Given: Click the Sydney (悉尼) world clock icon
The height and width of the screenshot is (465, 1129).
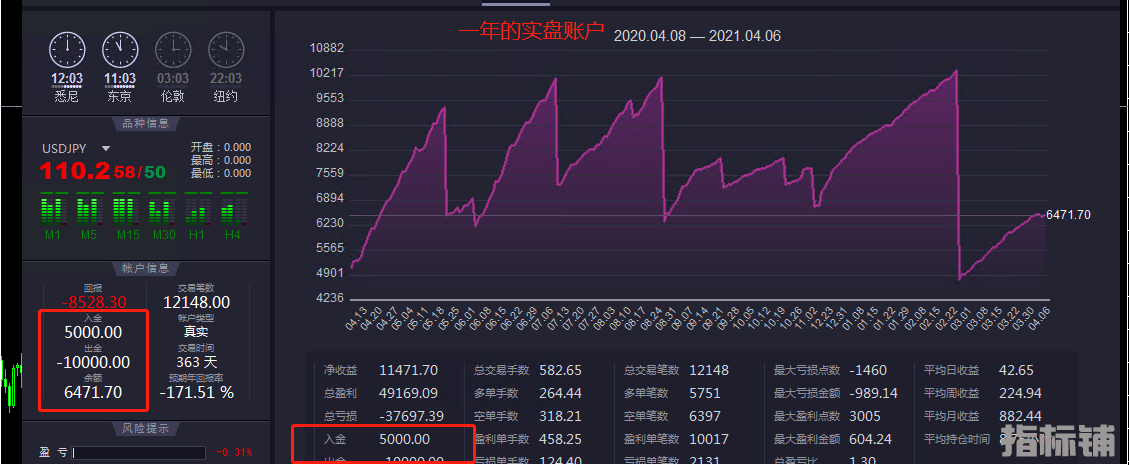Looking at the screenshot, I should tap(67, 50).
